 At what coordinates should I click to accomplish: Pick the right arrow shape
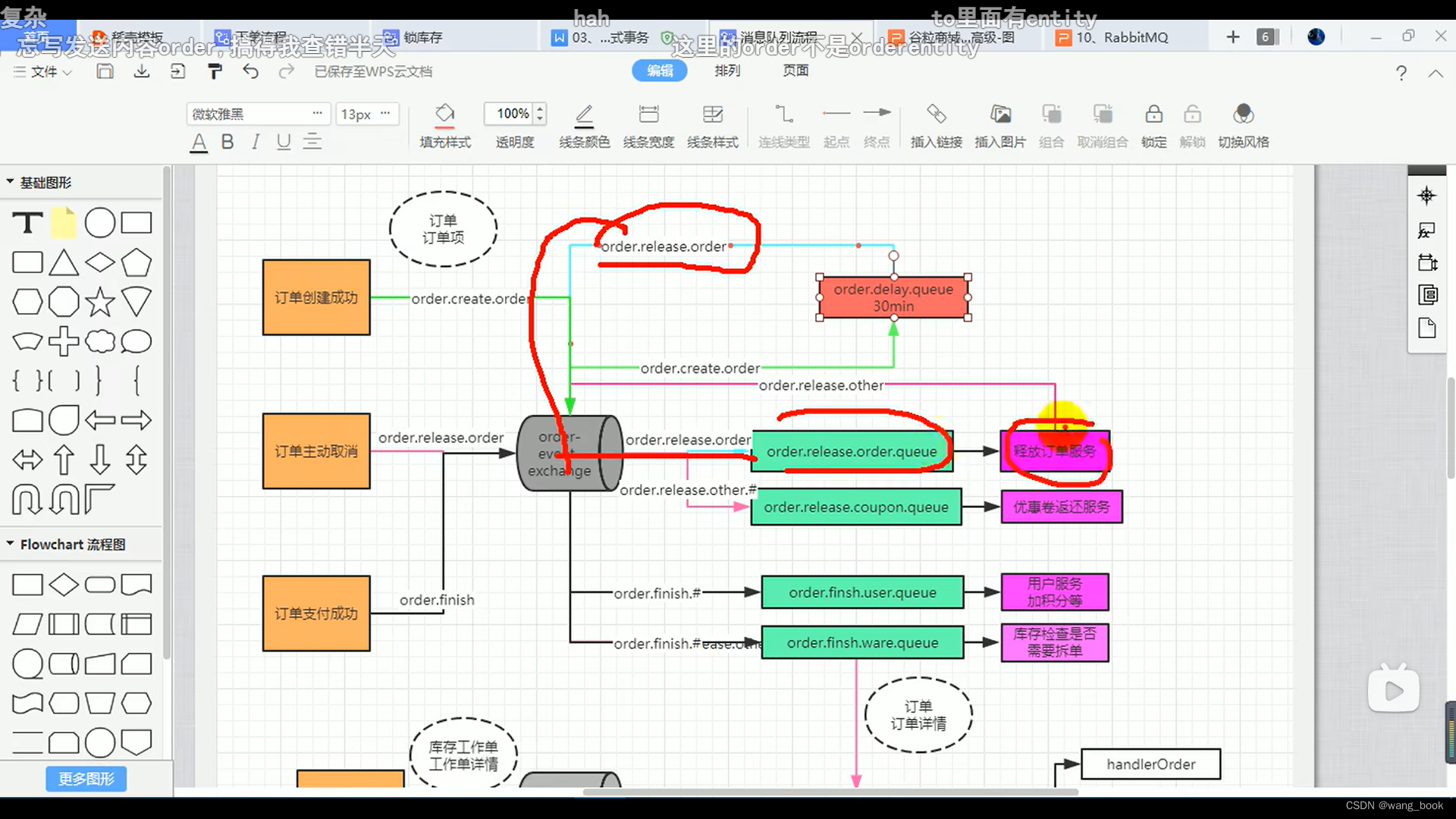pos(136,420)
